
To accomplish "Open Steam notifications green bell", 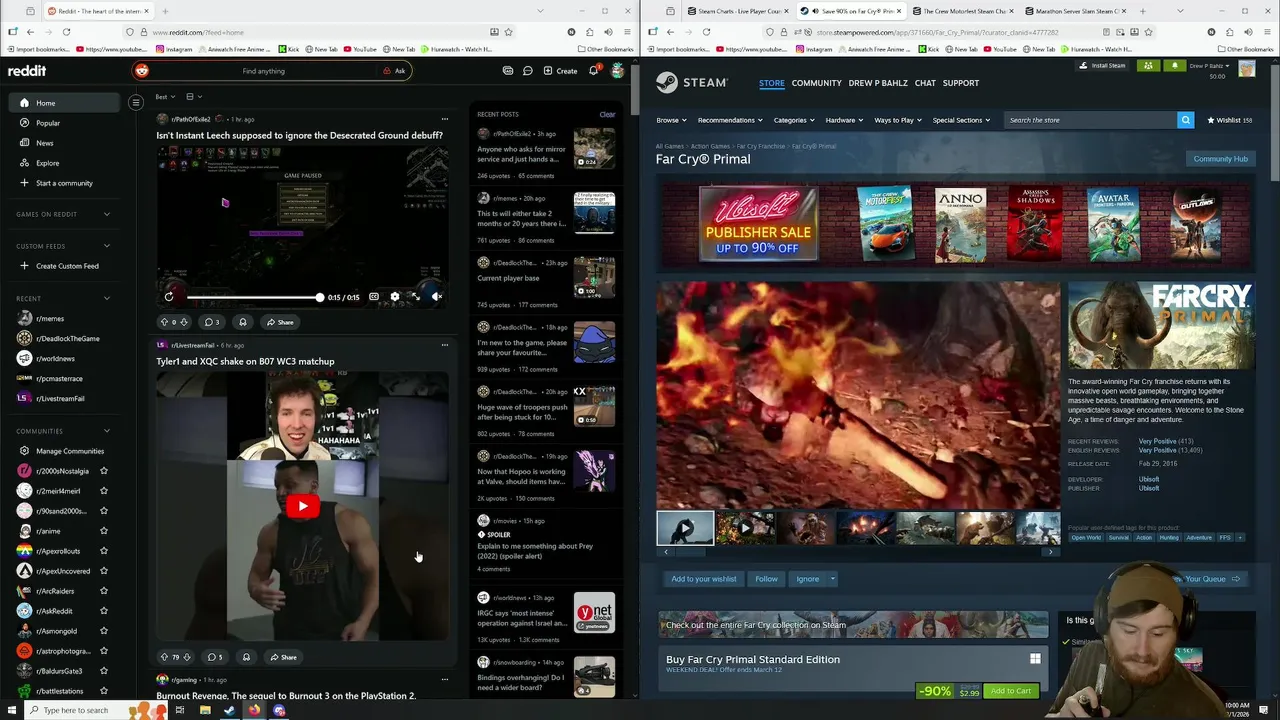I will (x=1174, y=66).
